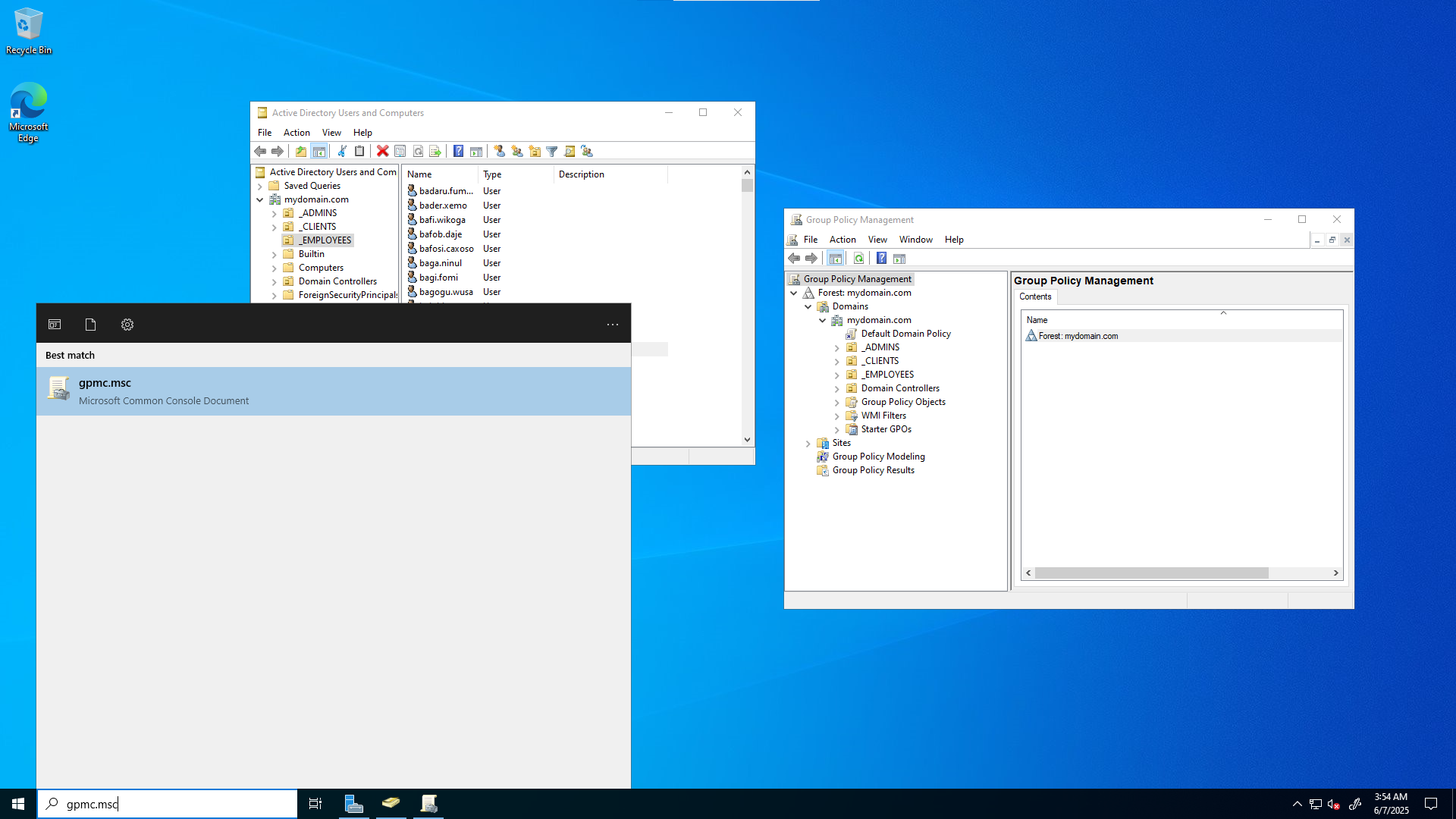Click the Paste clipboard icon

pos(359,152)
